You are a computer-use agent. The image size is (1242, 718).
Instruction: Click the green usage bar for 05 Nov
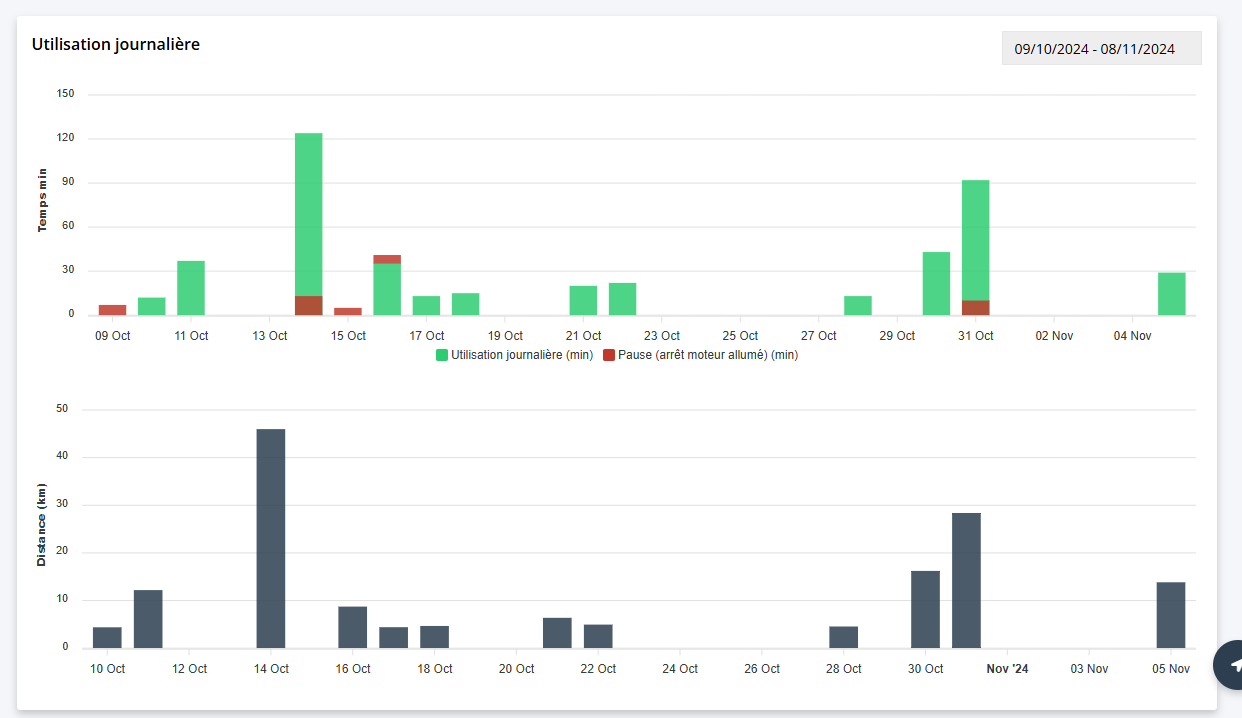pyautogui.click(x=1172, y=294)
